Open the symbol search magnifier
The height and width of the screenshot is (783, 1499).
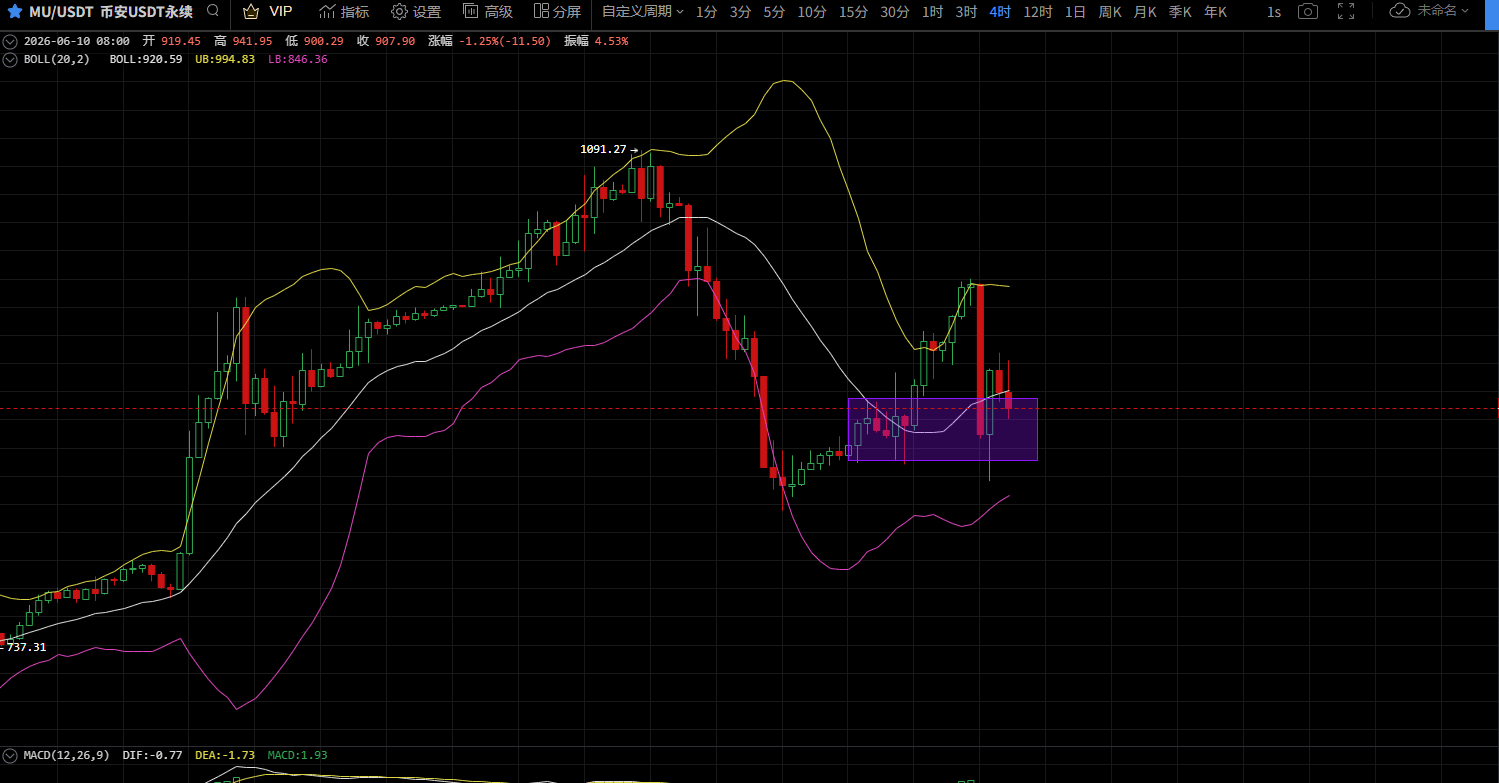213,11
